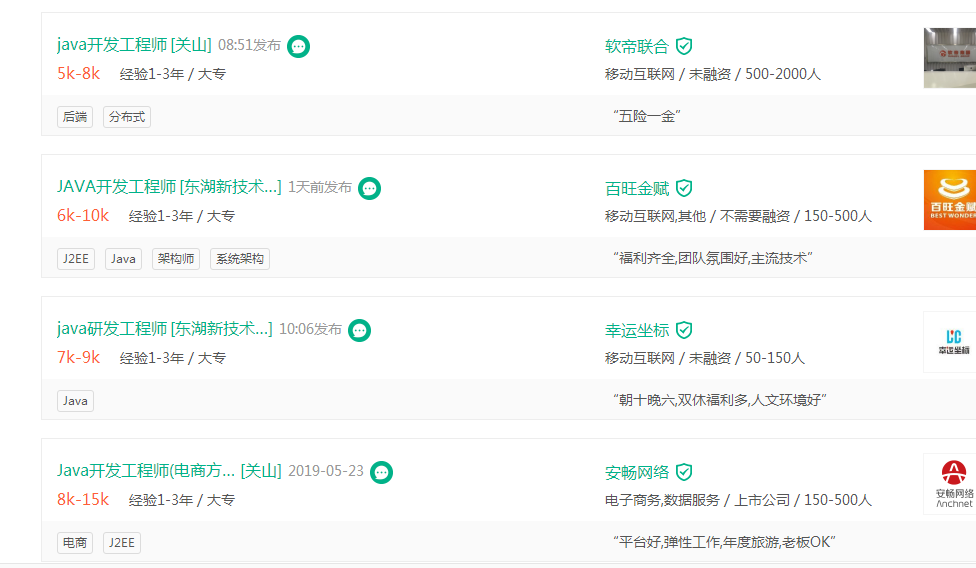Click posting time 08:51发布
This screenshot has height=568, width=976.
(x=249, y=45)
